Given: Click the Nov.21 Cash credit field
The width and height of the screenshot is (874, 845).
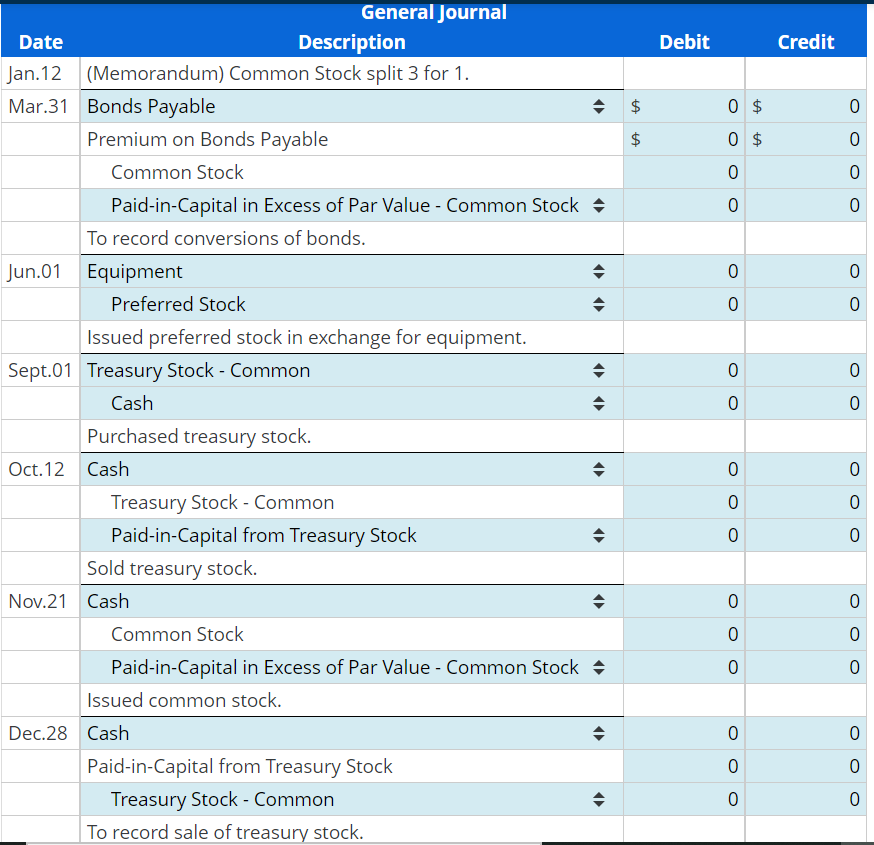Looking at the screenshot, I should (806, 601).
